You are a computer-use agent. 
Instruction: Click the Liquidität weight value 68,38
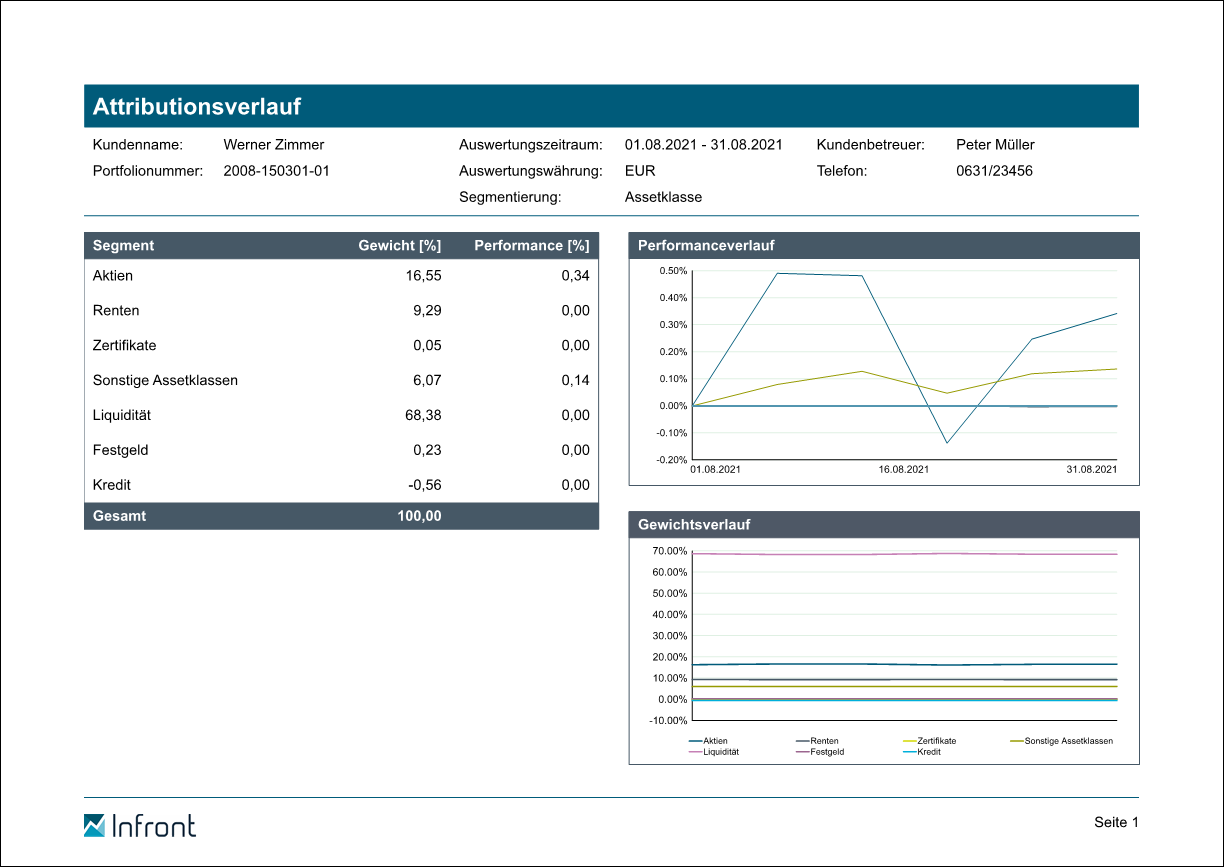pyautogui.click(x=423, y=415)
